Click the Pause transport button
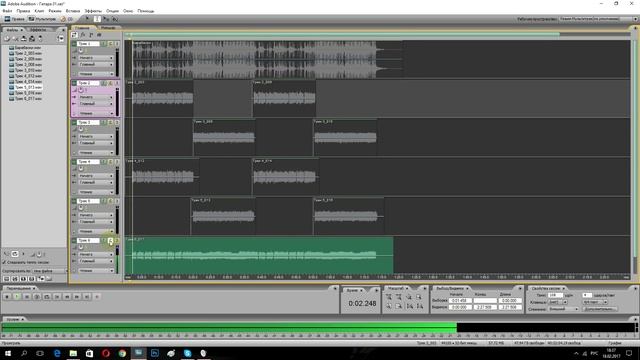 coord(27,297)
